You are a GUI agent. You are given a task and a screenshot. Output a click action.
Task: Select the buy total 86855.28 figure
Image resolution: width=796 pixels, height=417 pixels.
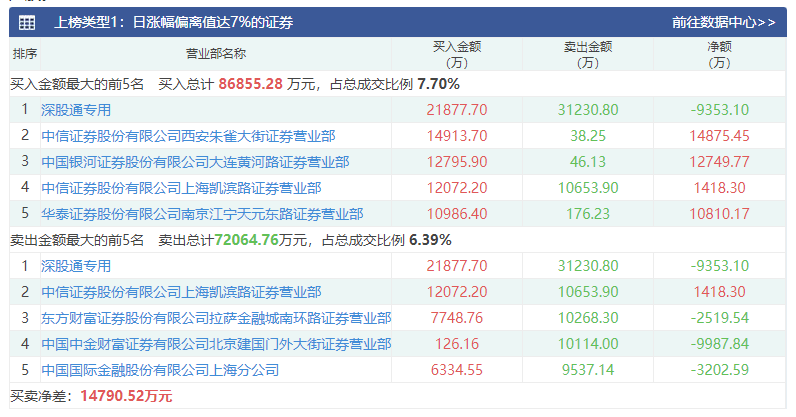[250, 84]
